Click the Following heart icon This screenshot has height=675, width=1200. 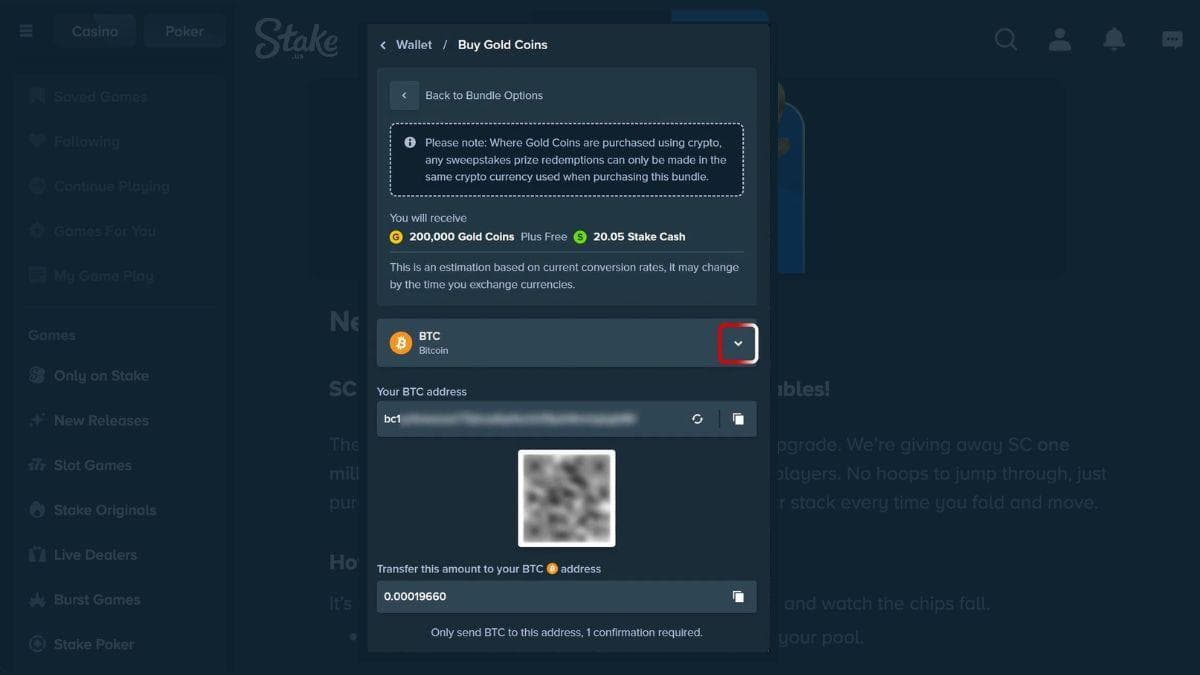(37, 142)
